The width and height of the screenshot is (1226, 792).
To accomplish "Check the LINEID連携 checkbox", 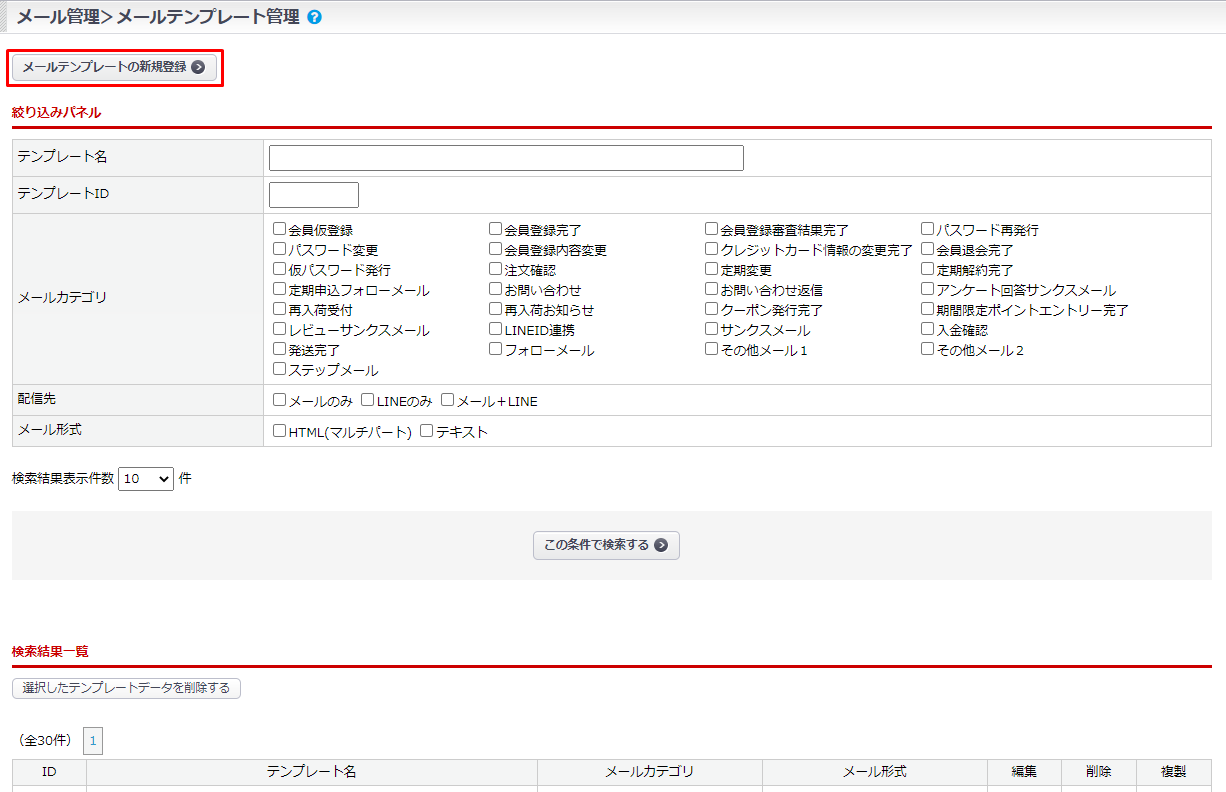I will (496, 329).
